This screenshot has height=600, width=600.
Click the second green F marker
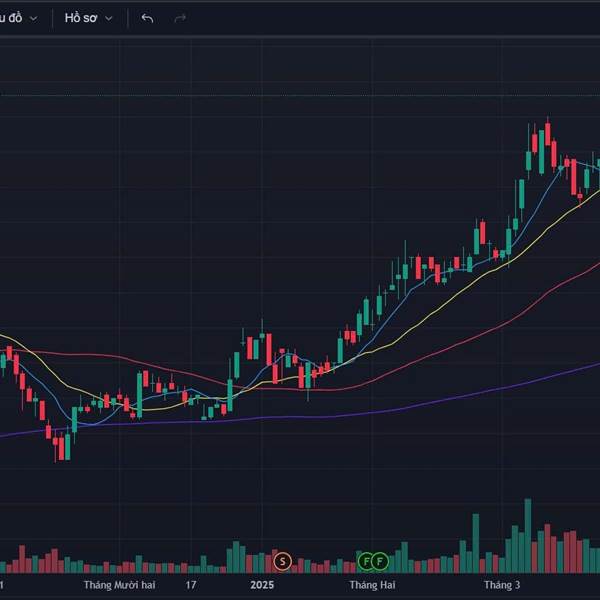click(x=380, y=562)
